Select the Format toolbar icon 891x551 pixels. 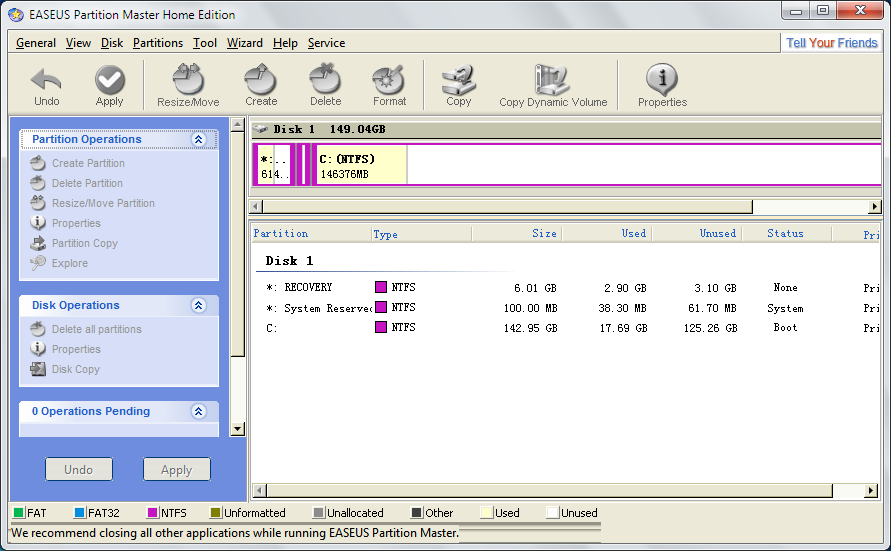pyautogui.click(x=389, y=79)
